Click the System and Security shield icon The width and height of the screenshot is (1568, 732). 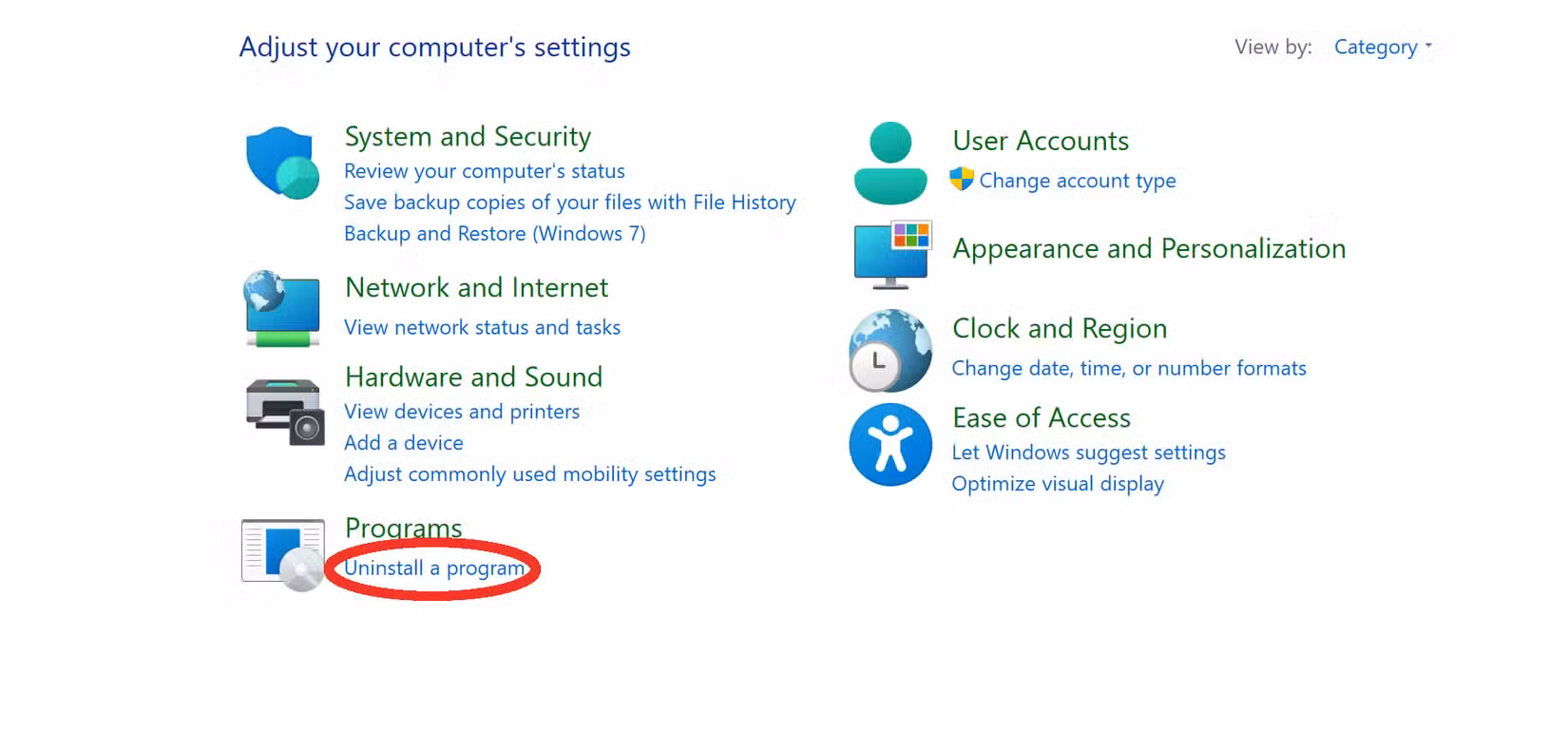click(x=282, y=163)
